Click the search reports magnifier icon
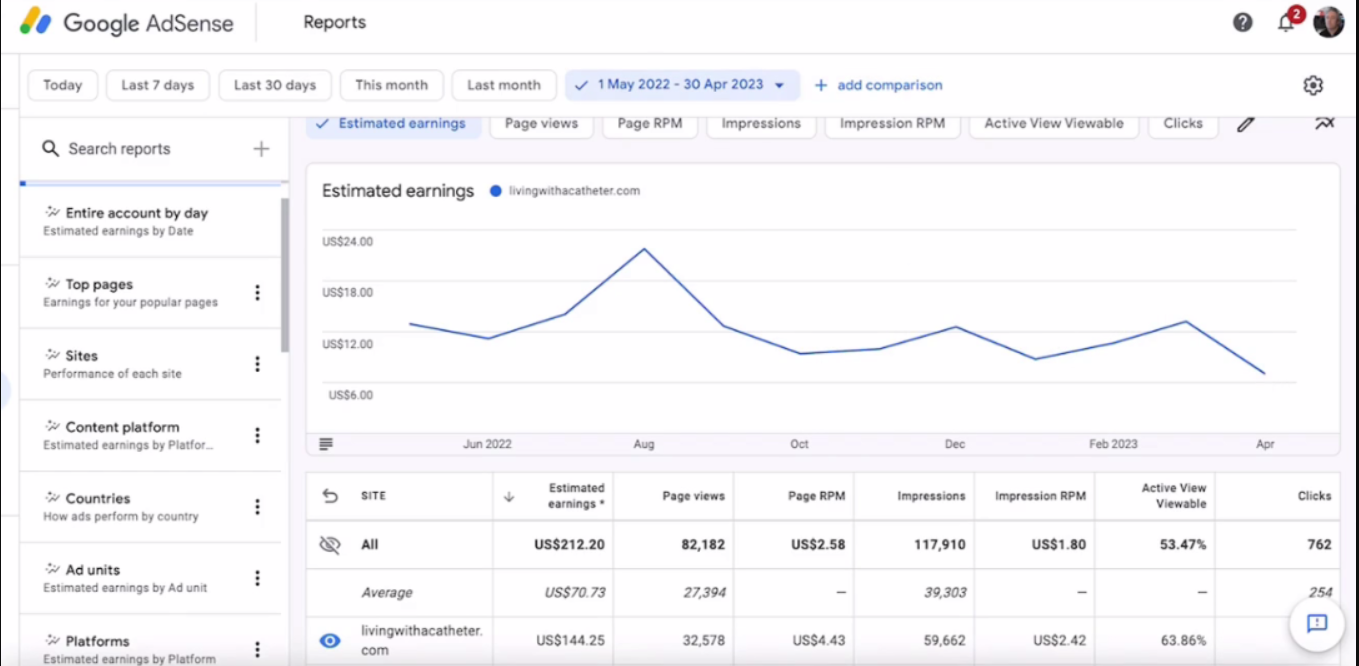 tap(50, 149)
